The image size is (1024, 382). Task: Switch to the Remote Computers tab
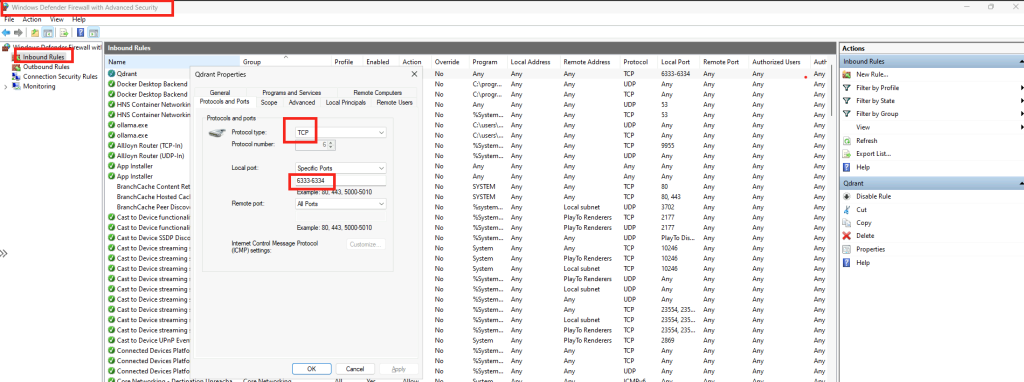tap(377, 93)
